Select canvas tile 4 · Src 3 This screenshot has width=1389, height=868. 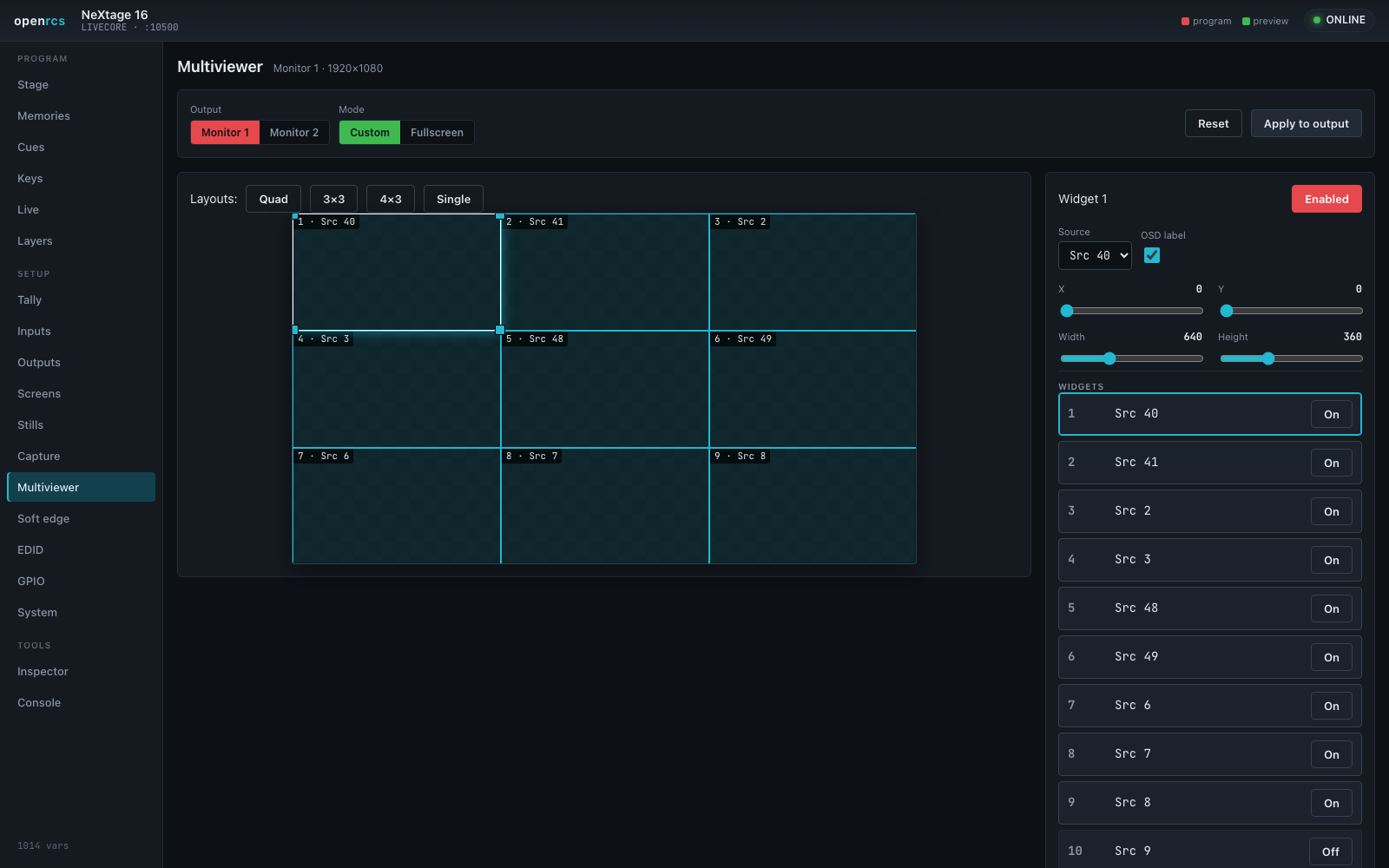click(x=397, y=389)
